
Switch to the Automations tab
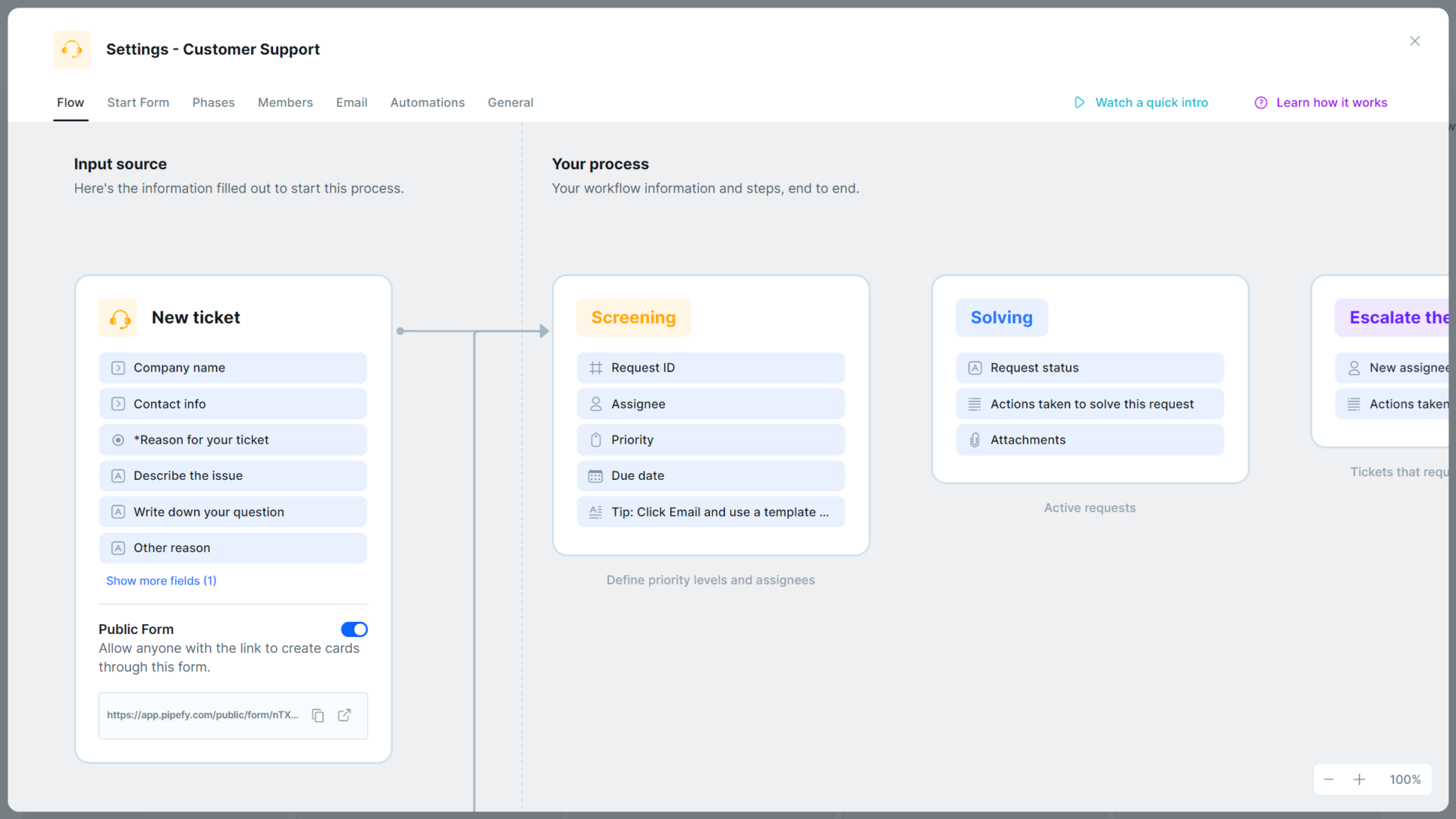[427, 102]
